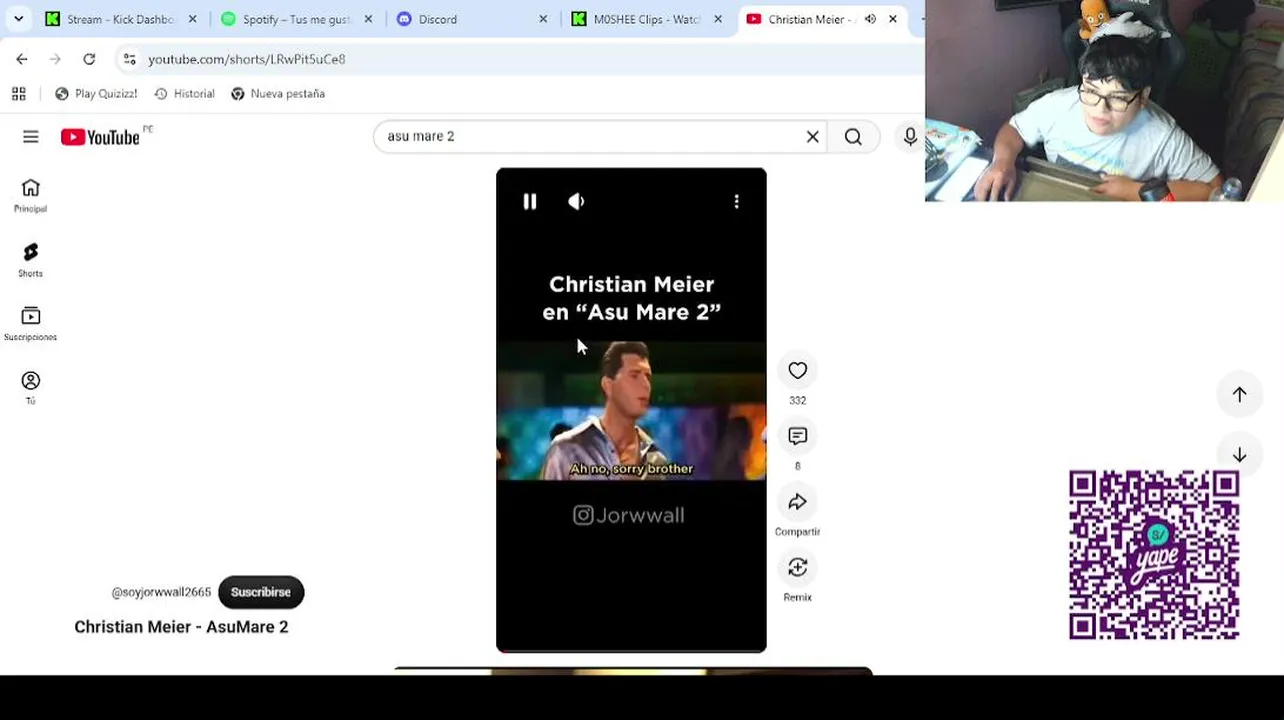Go to previous Short with up arrow
The image size is (1284, 720).
pyautogui.click(x=1239, y=395)
